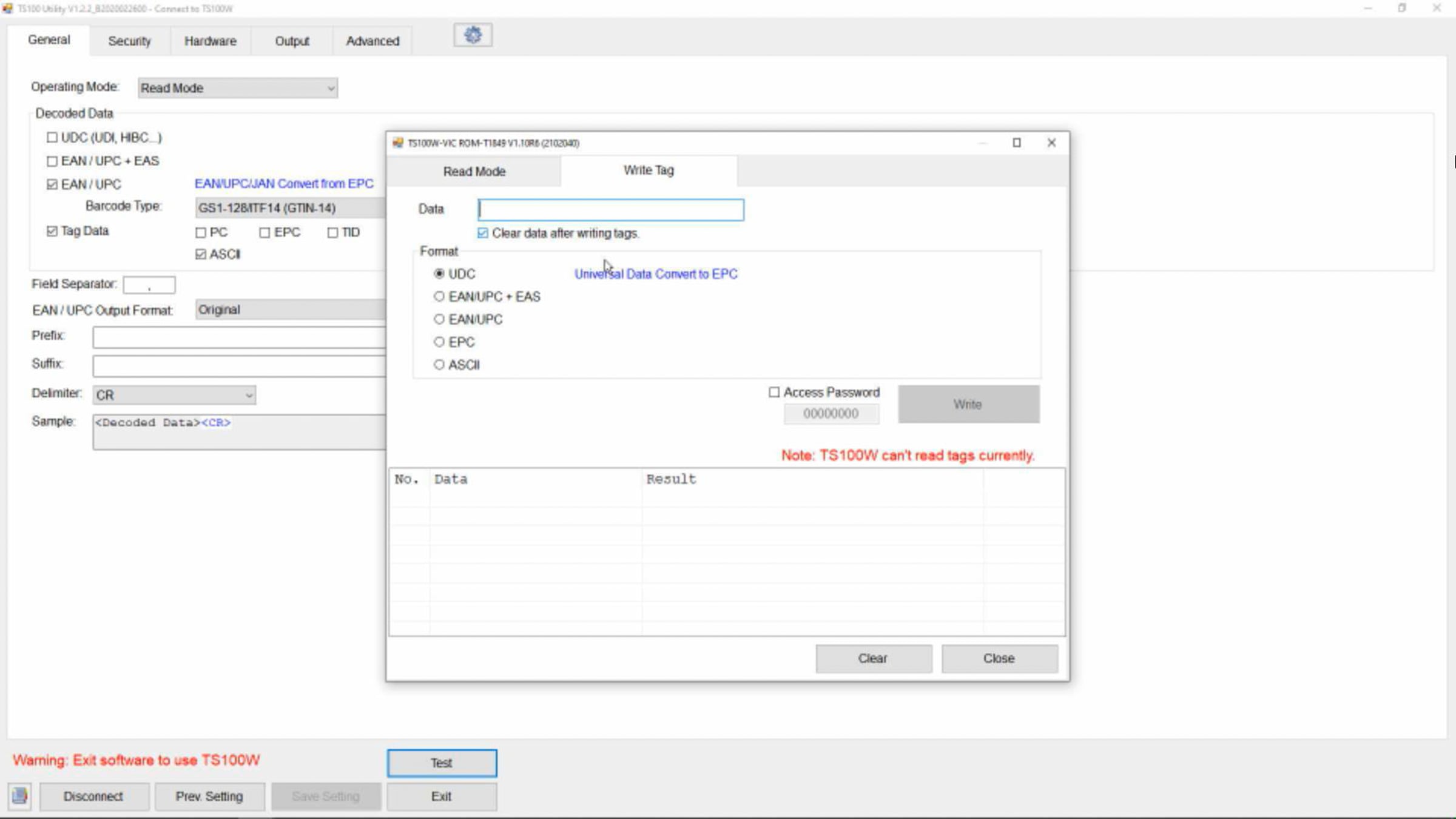This screenshot has height=819, width=1456.
Task: Toggle the Tag Data checkbox
Action: (52, 231)
